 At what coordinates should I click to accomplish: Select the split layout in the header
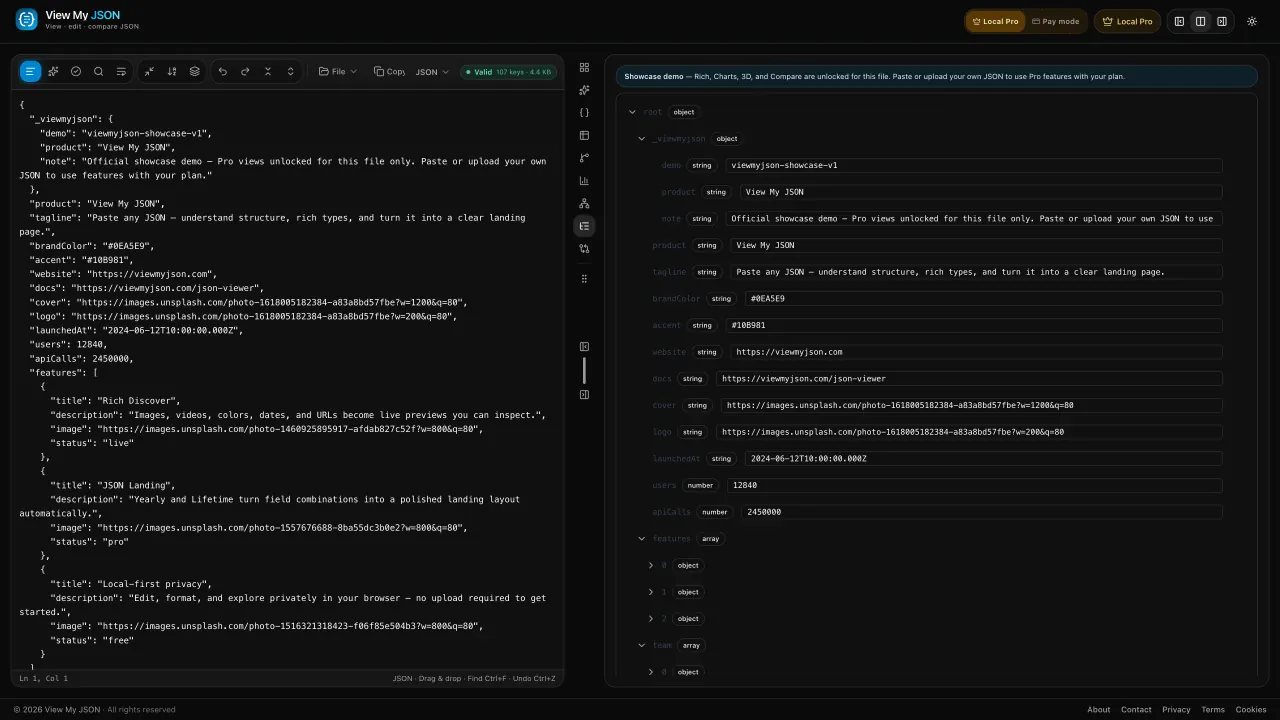coord(1200,21)
